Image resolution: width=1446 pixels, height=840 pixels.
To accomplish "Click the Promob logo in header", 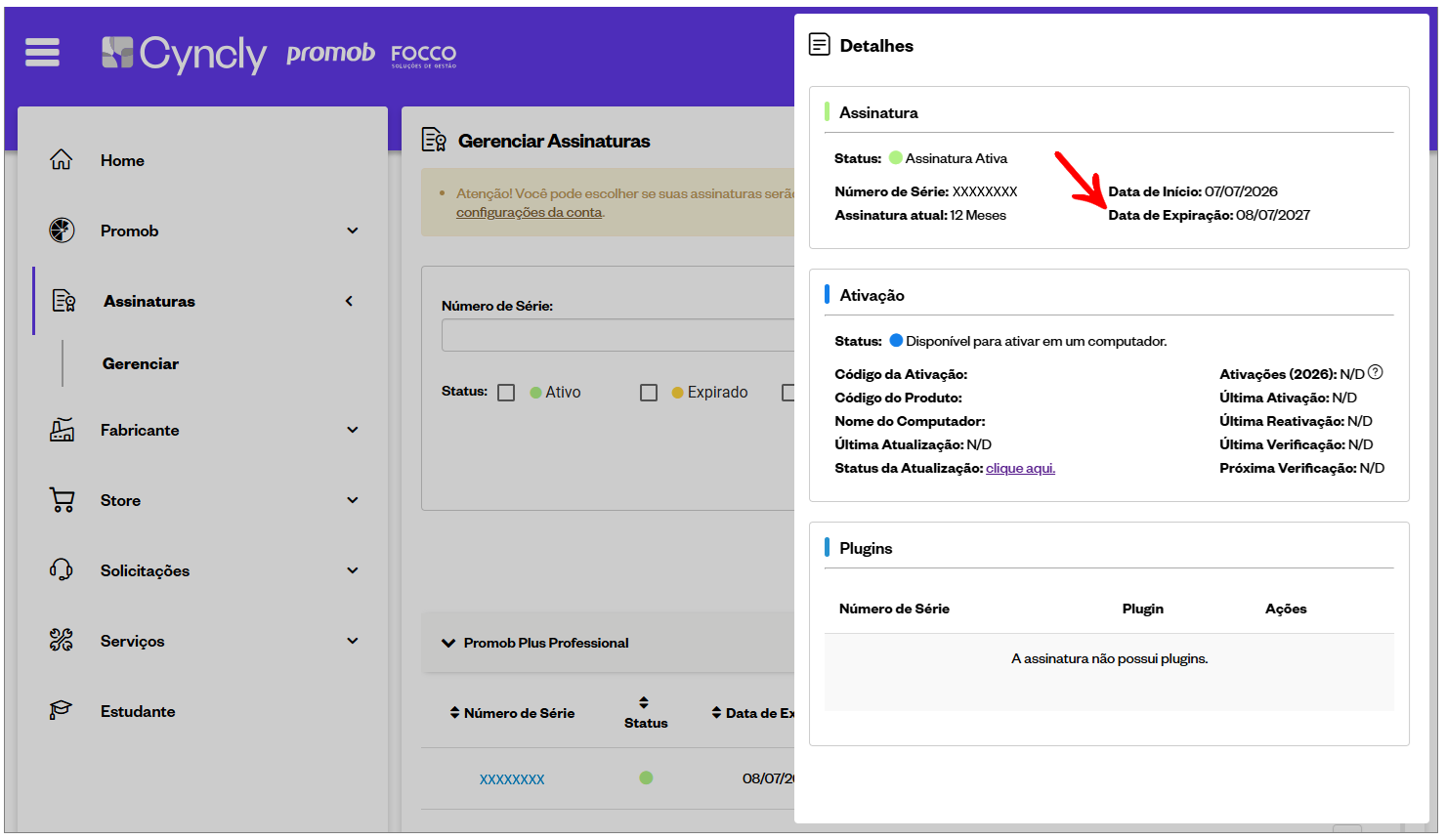I will pos(330,53).
